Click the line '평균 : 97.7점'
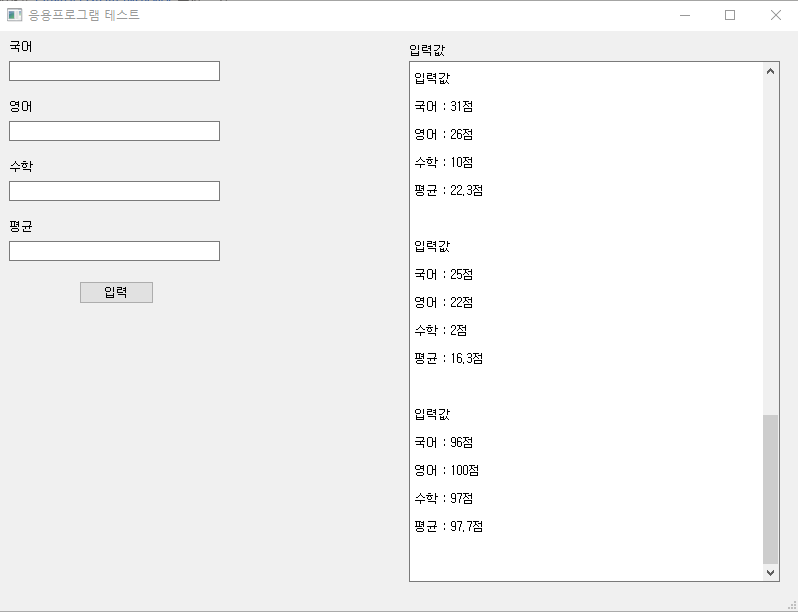The height and width of the screenshot is (612, 798). click(449, 527)
